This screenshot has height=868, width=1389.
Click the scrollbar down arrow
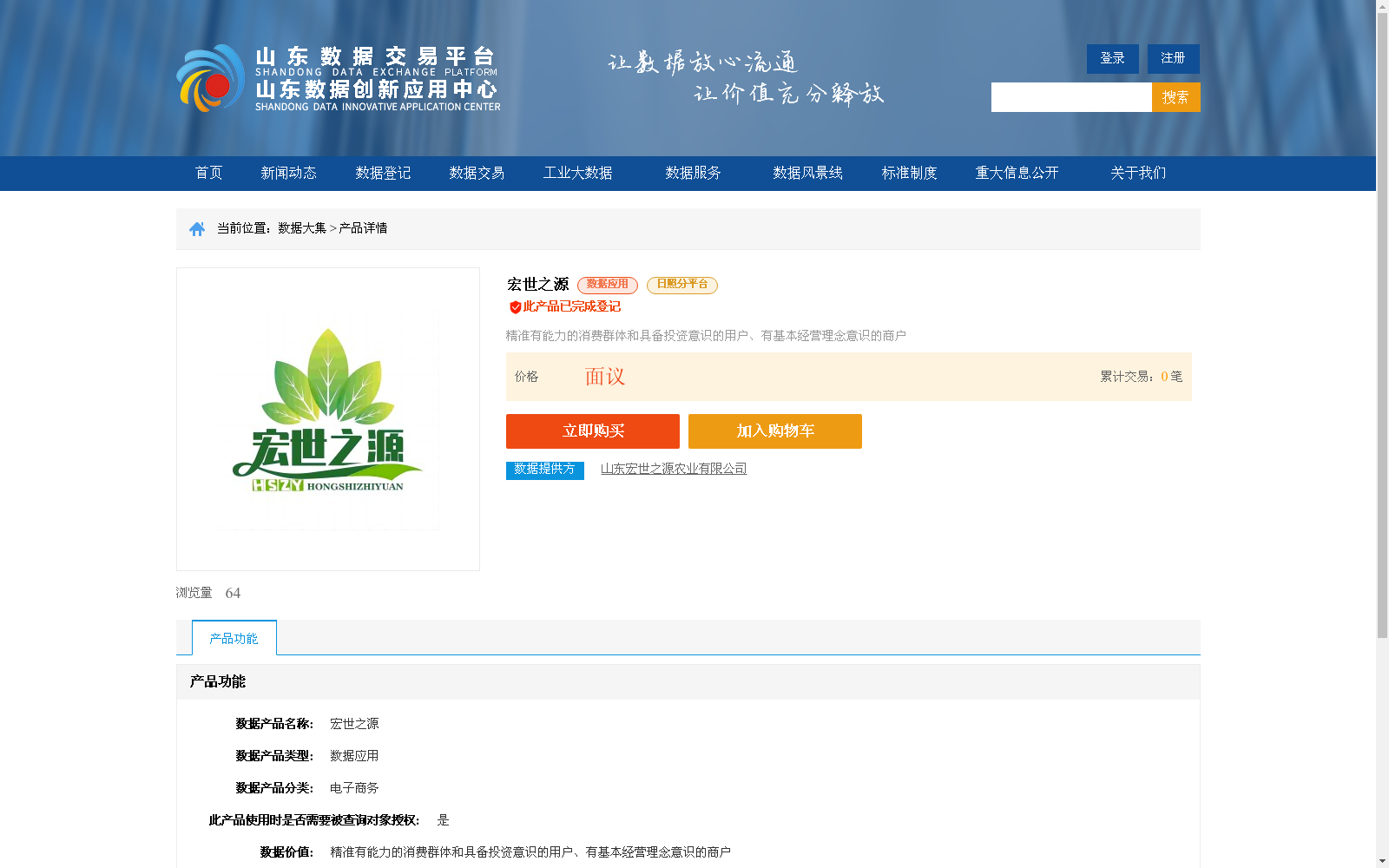[1382, 861]
